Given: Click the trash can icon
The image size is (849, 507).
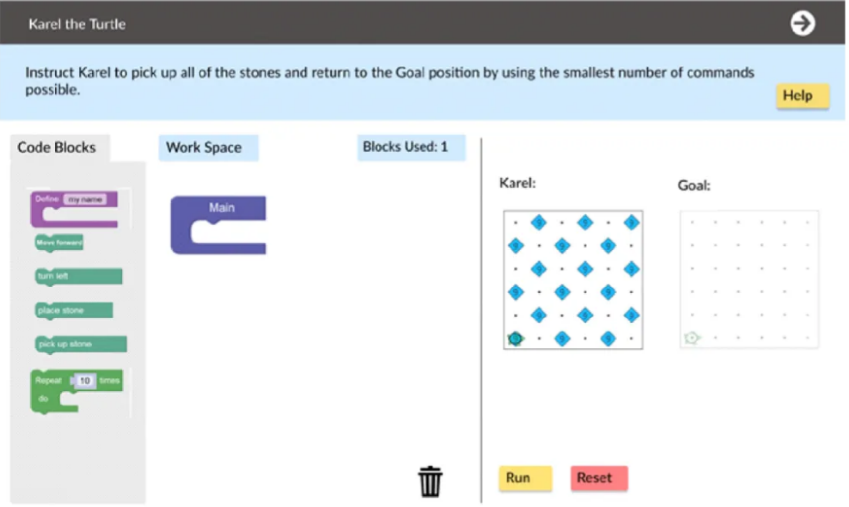Looking at the screenshot, I should click(430, 481).
